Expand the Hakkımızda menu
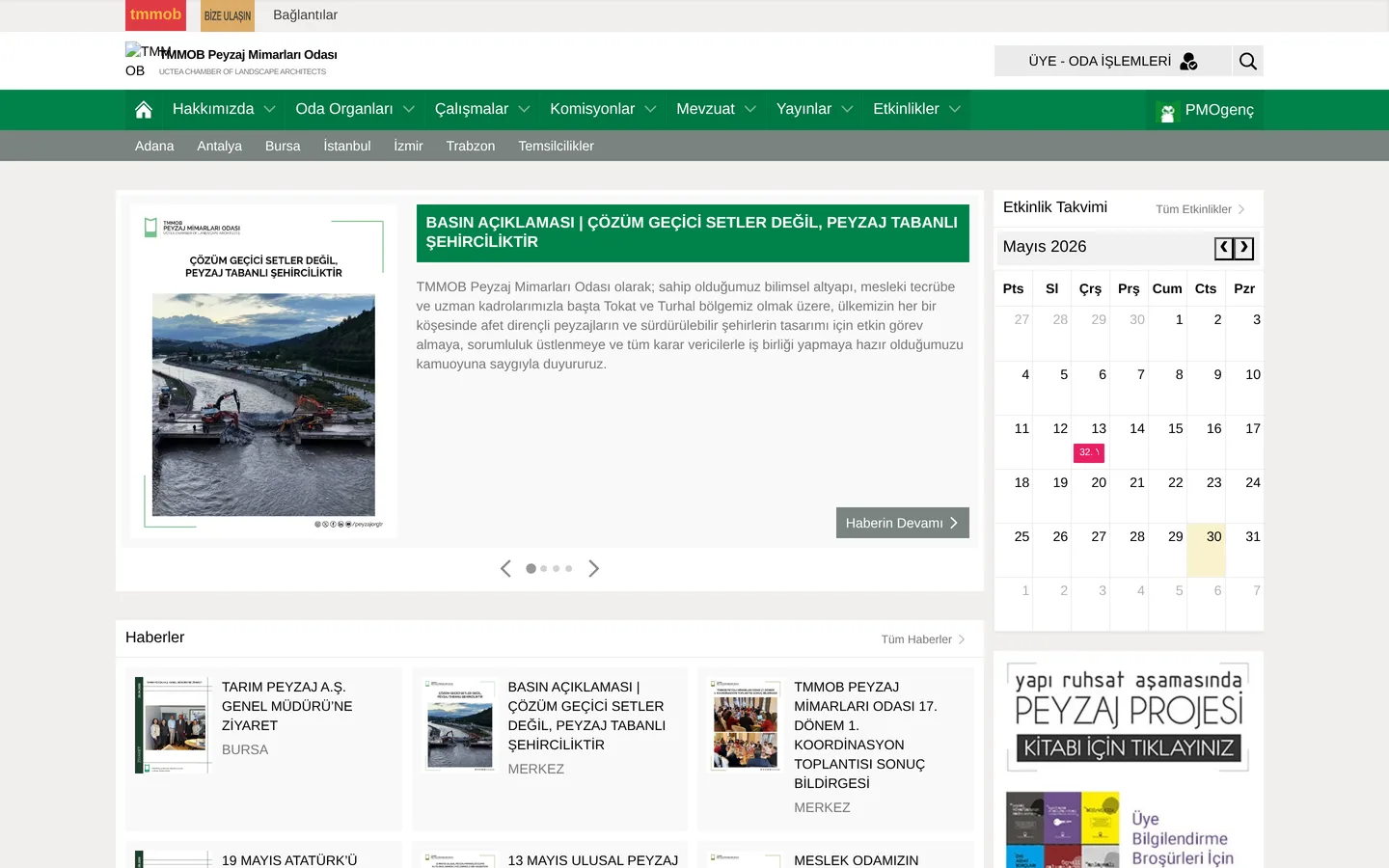This screenshot has height=868, width=1389. (224, 110)
